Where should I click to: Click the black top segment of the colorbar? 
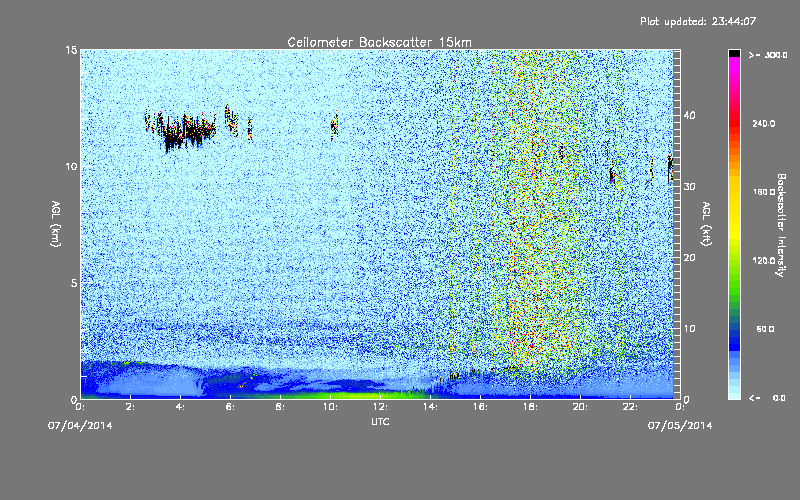[x=734, y=53]
